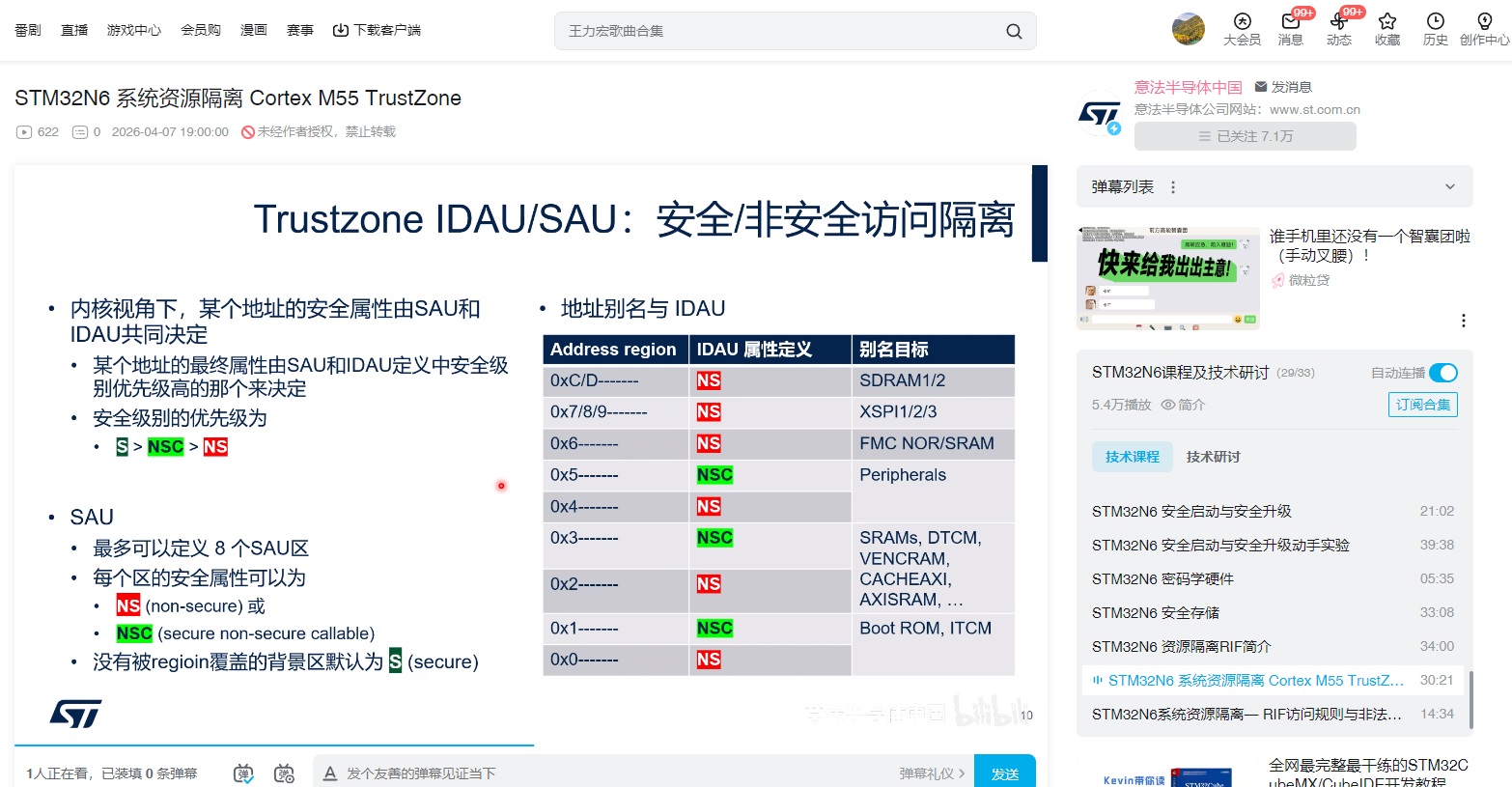Open the 大会员 membership icon
Screen dimensions: 1512x787
click(1242, 22)
